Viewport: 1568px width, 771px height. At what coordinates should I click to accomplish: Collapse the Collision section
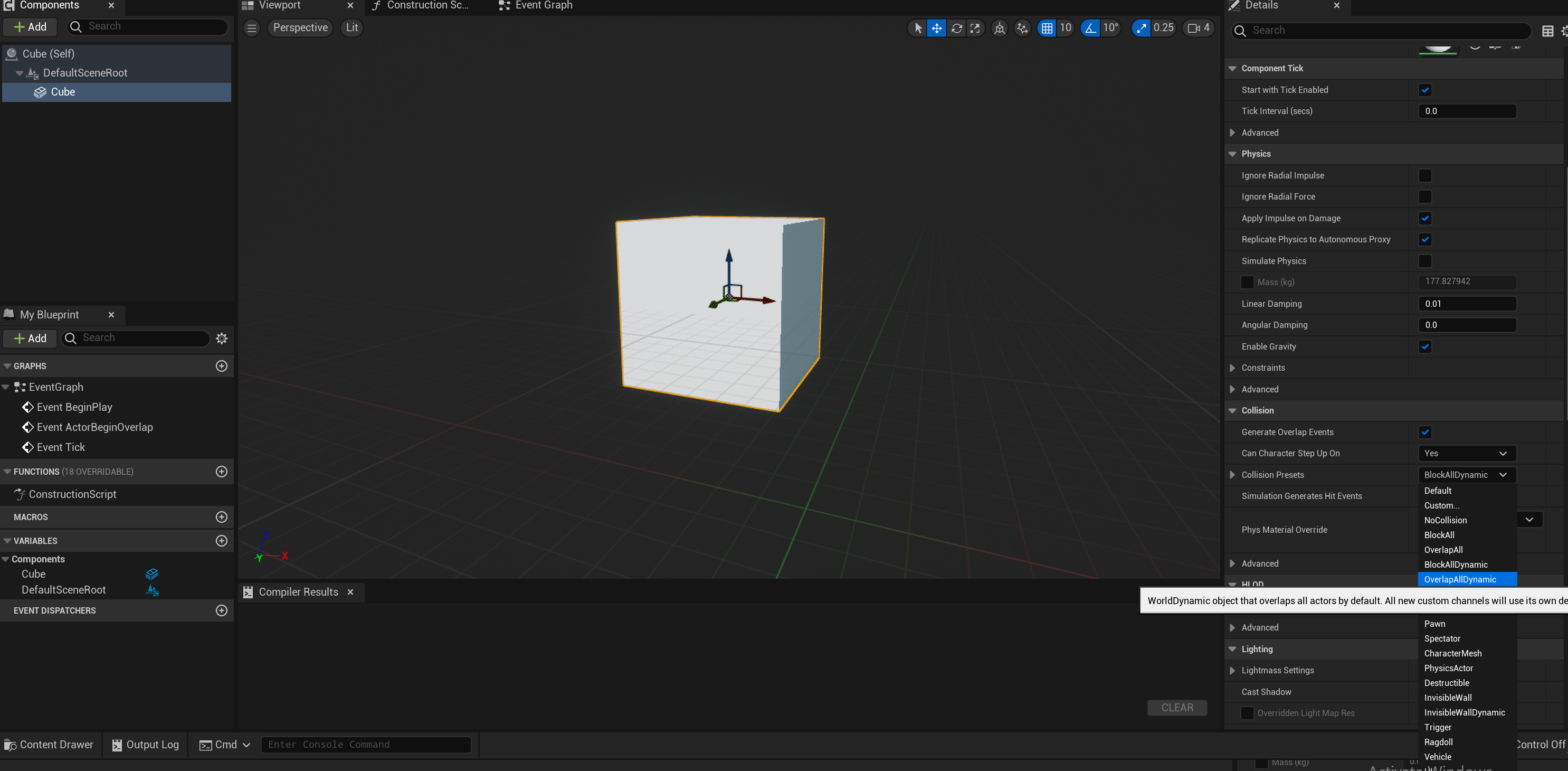click(x=1233, y=411)
